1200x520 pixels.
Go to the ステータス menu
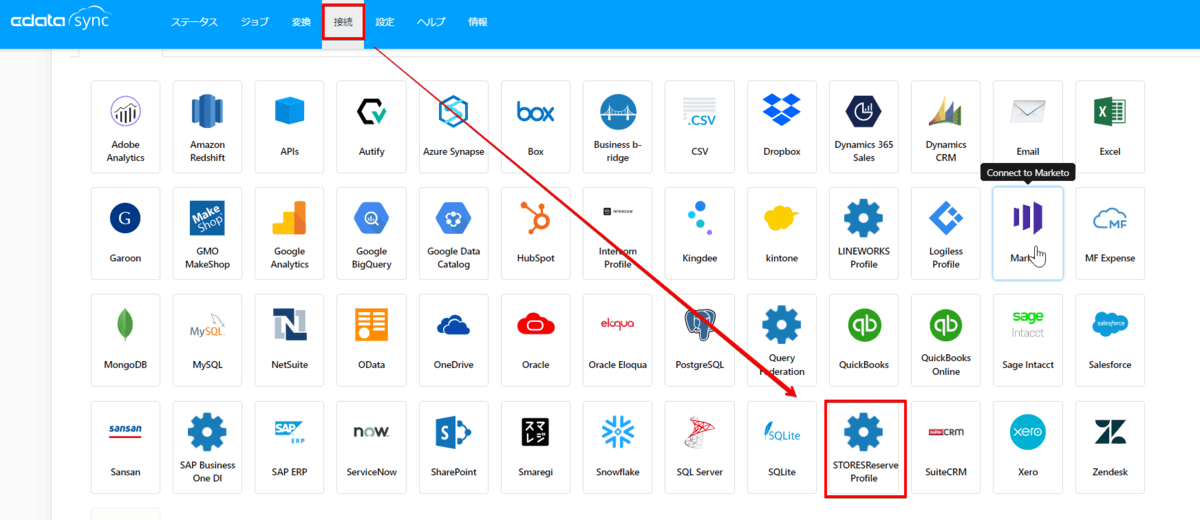point(194,22)
